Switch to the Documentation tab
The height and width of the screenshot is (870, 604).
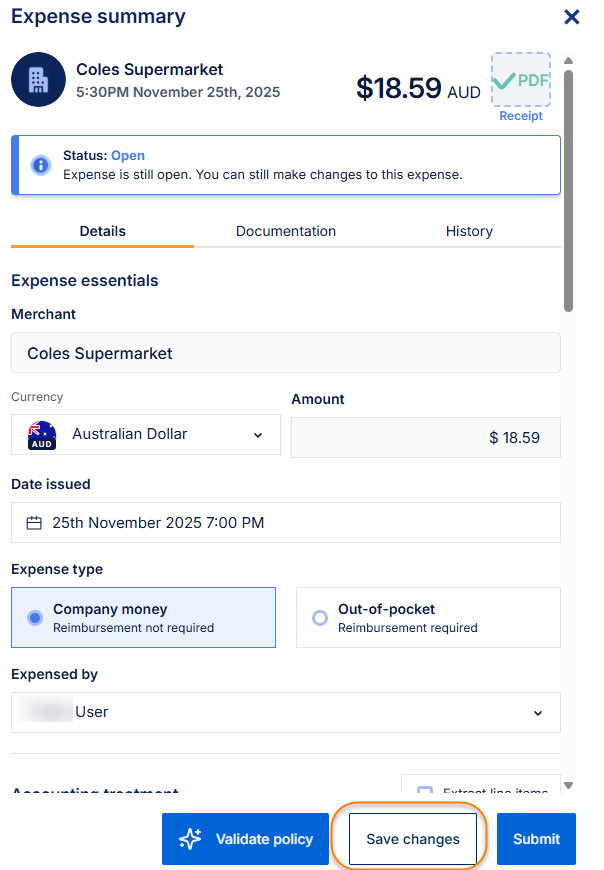point(285,231)
